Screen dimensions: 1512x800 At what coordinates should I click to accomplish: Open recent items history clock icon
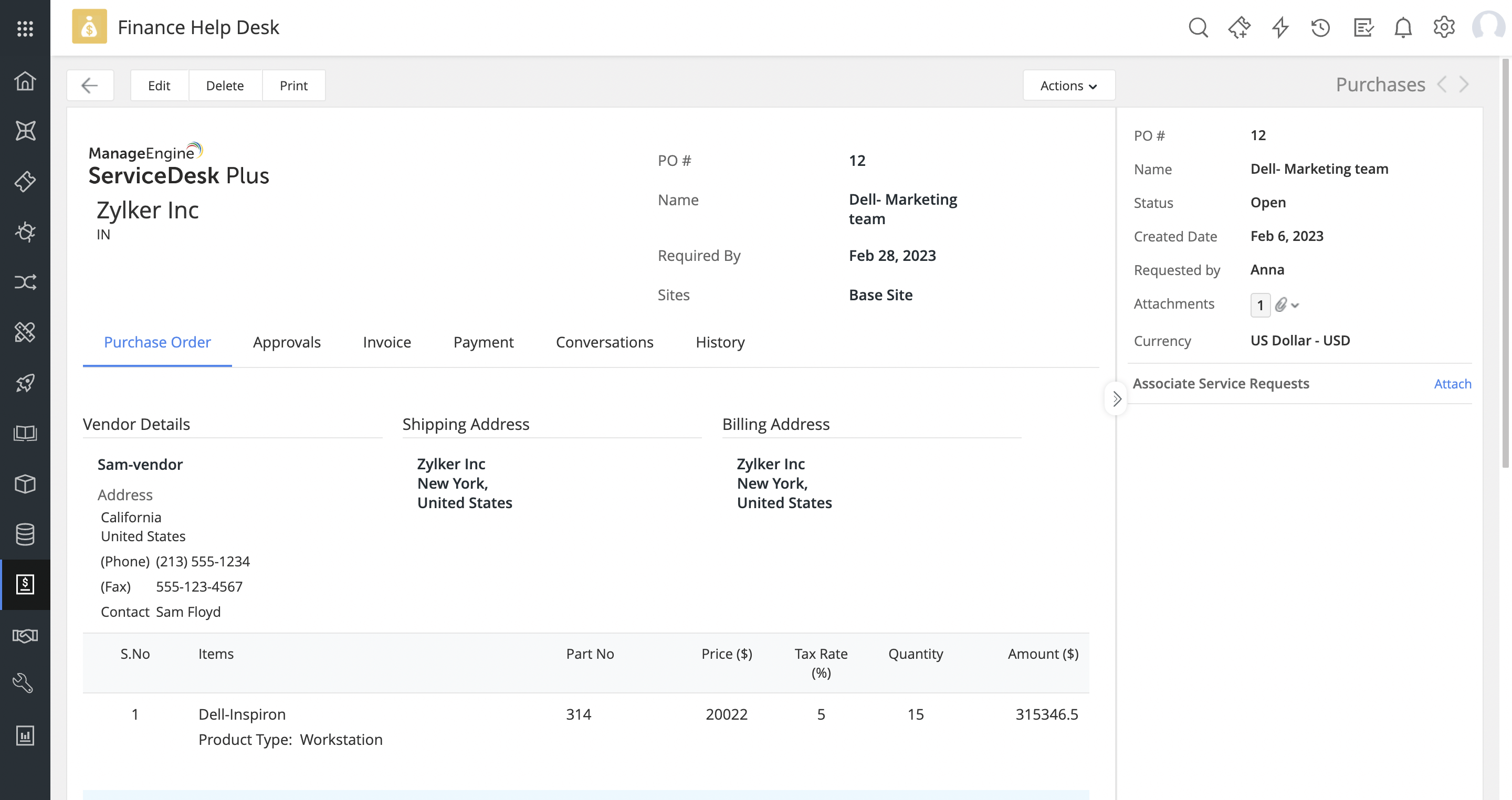click(x=1321, y=28)
